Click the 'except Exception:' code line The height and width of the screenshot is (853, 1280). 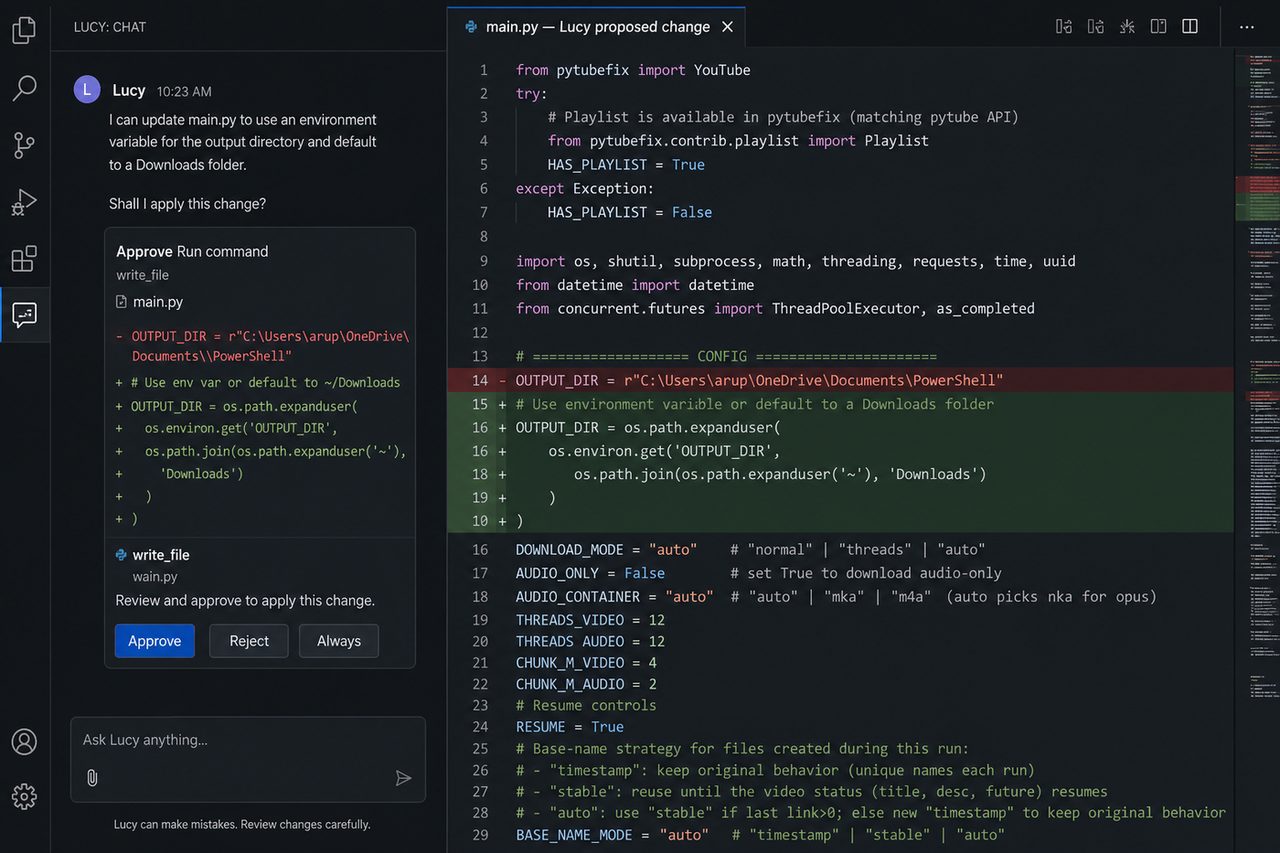[585, 188]
